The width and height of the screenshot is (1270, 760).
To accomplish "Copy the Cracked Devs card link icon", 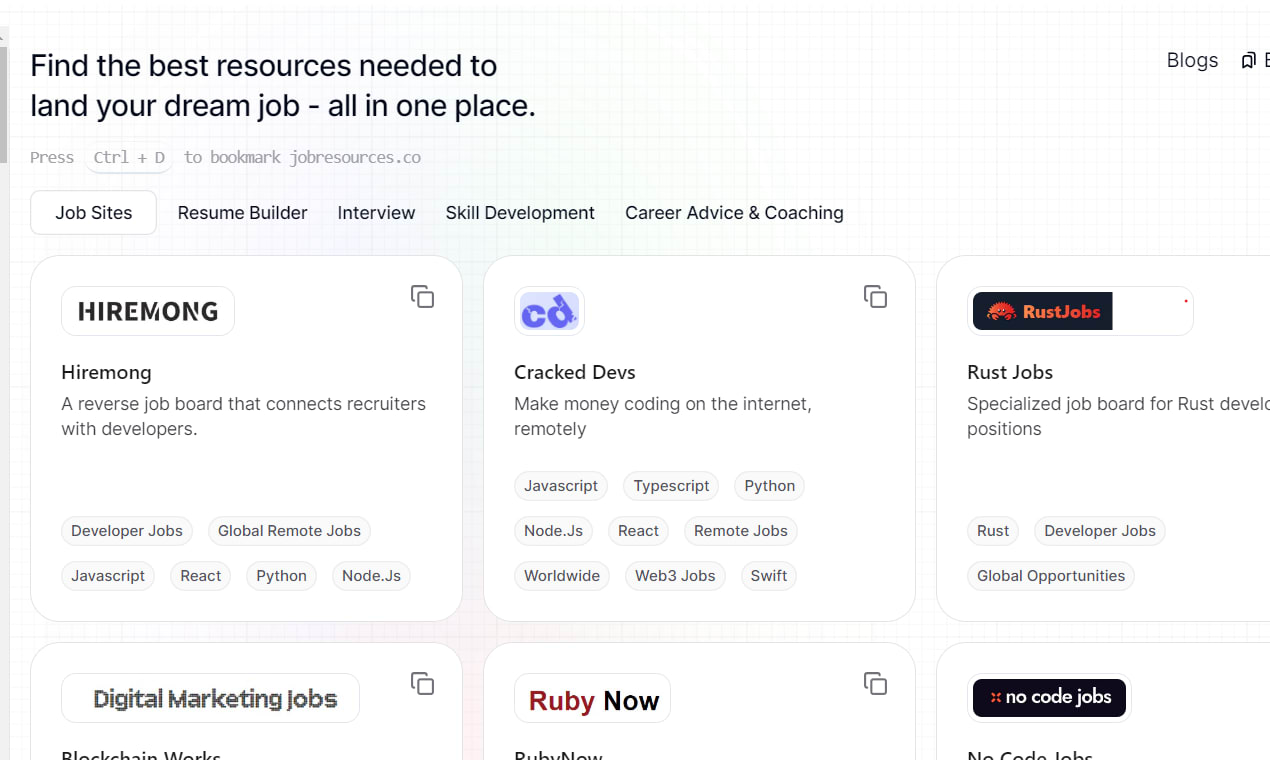I will pos(875,296).
